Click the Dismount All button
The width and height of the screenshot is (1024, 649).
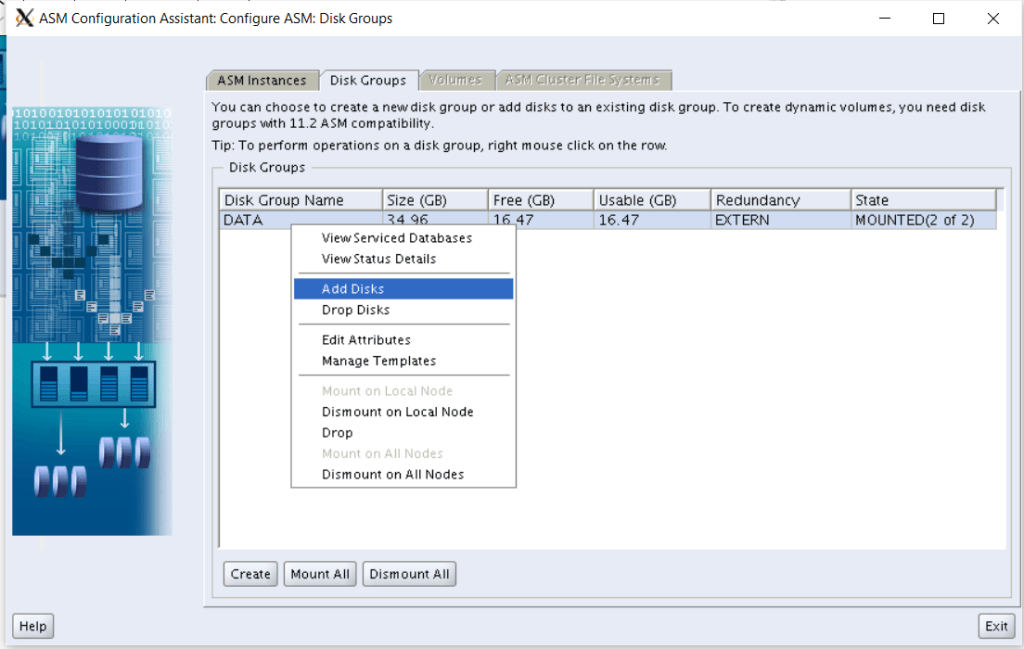pyautogui.click(x=409, y=574)
